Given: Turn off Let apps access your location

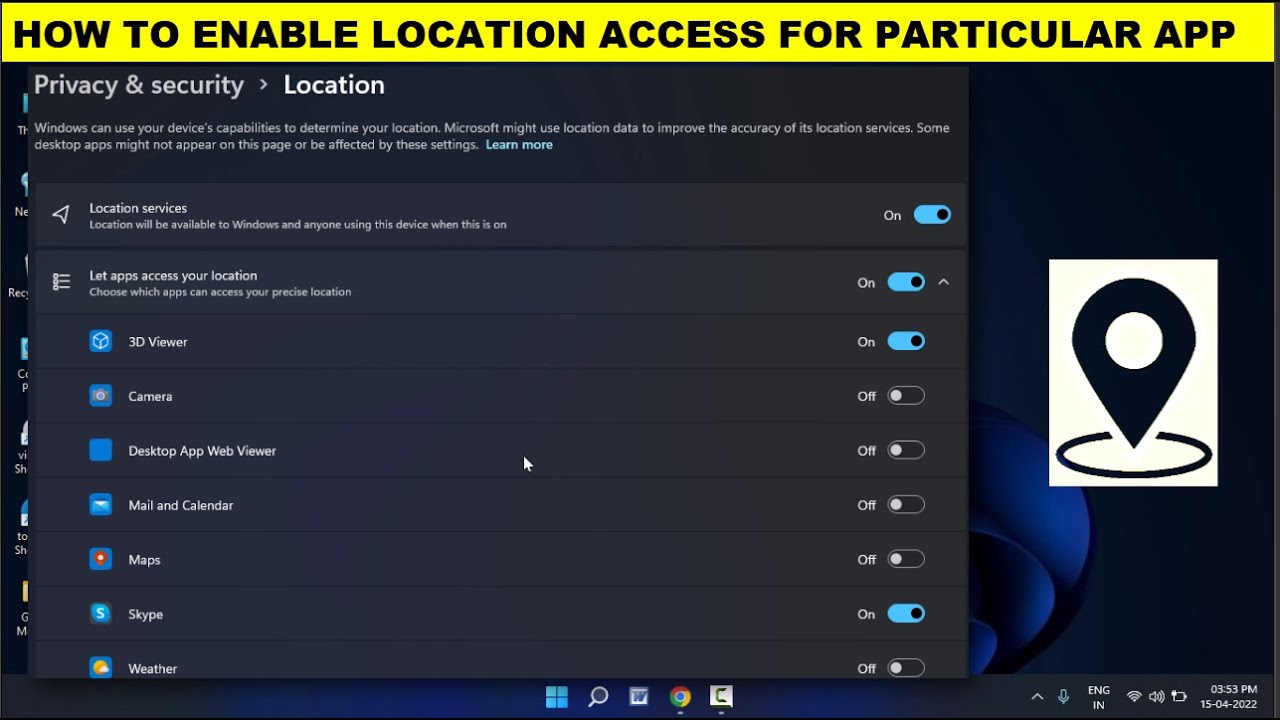Looking at the screenshot, I should coord(906,282).
